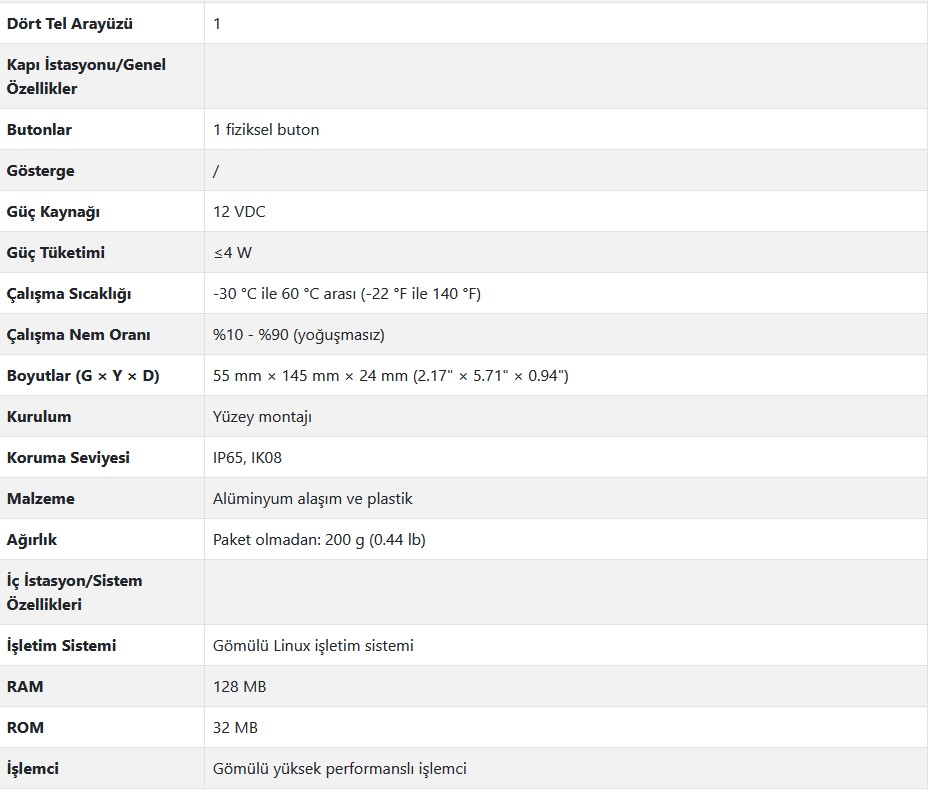The width and height of the screenshot is (933, 790).
Task: Click the Gösterge row label
Action: coord(40,171)
